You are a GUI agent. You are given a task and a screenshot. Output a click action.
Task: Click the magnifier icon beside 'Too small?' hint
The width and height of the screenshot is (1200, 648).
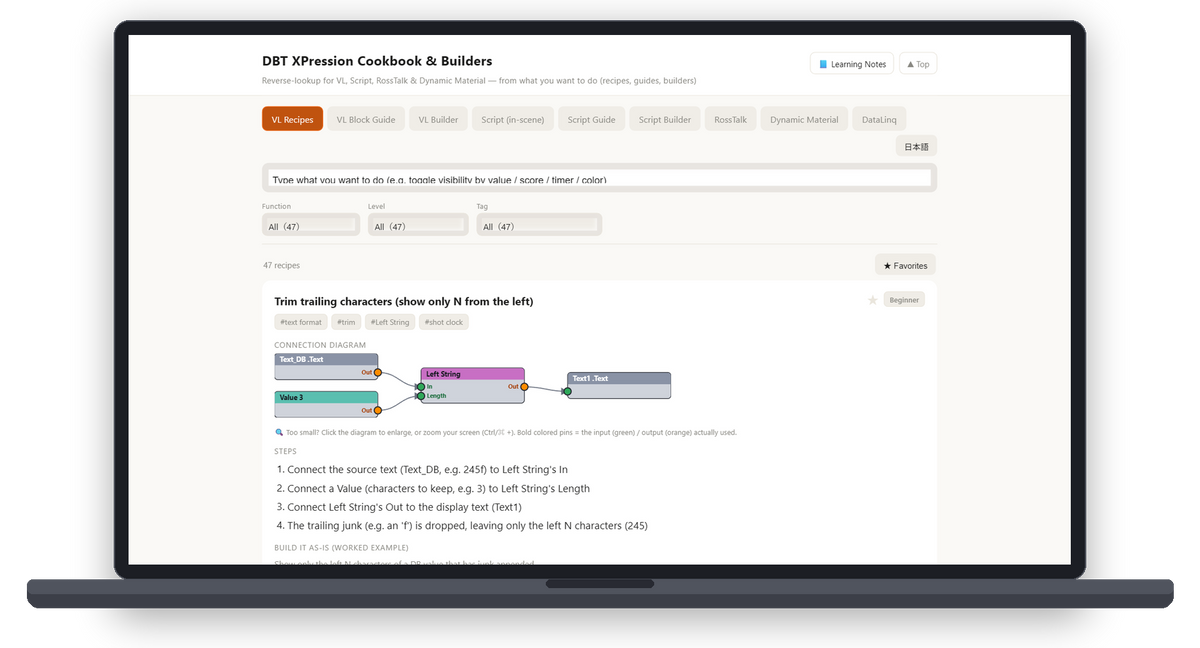click(x=279, y=433)
